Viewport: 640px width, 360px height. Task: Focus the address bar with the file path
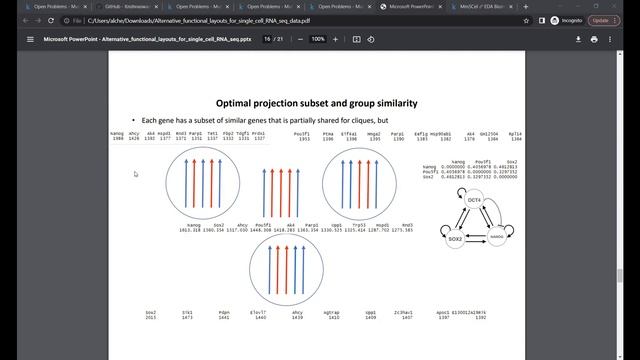tap(294, 20)
